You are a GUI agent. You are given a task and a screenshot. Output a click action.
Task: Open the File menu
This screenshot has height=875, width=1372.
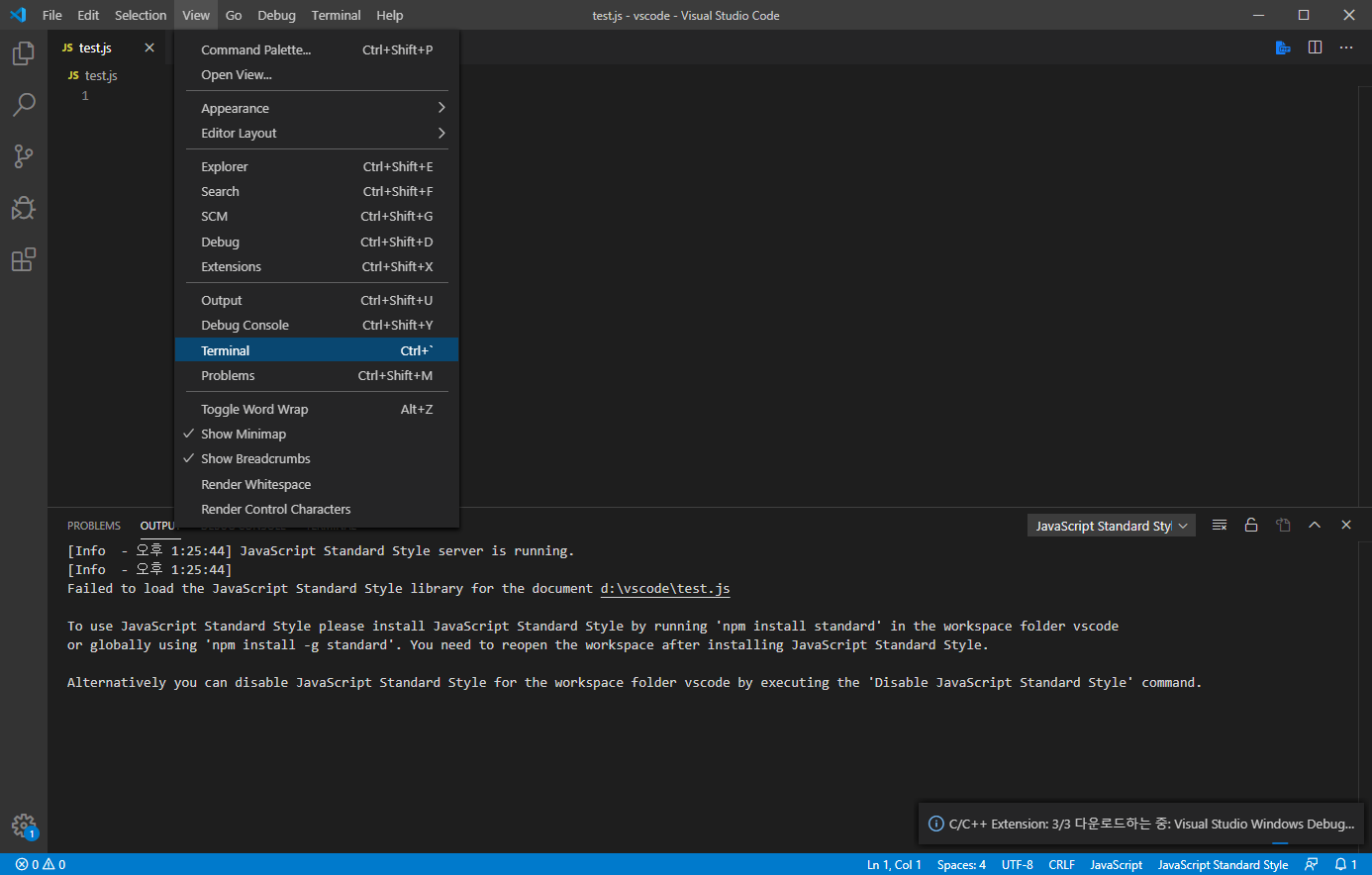52,15
